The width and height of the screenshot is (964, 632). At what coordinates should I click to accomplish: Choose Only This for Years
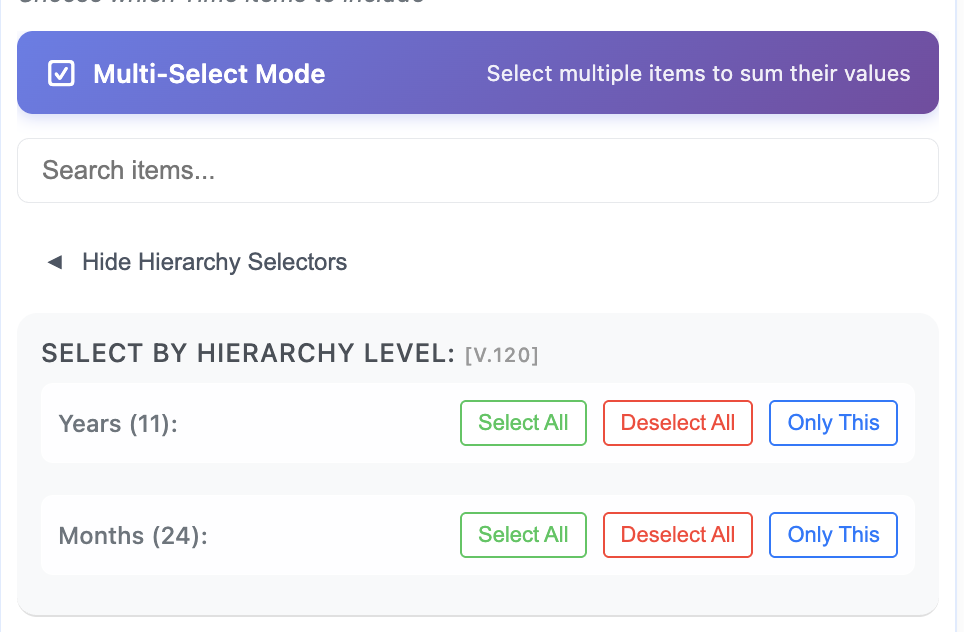point(833,423)
